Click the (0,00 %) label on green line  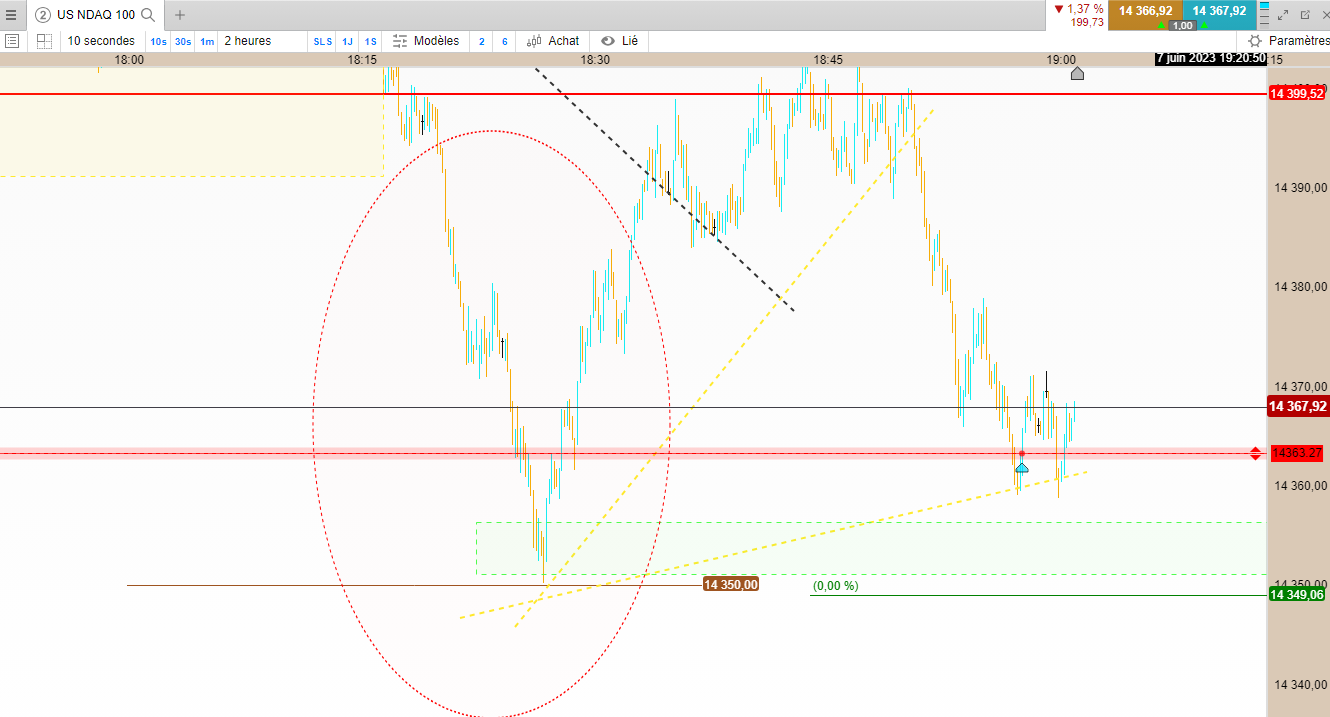[836, 586]
